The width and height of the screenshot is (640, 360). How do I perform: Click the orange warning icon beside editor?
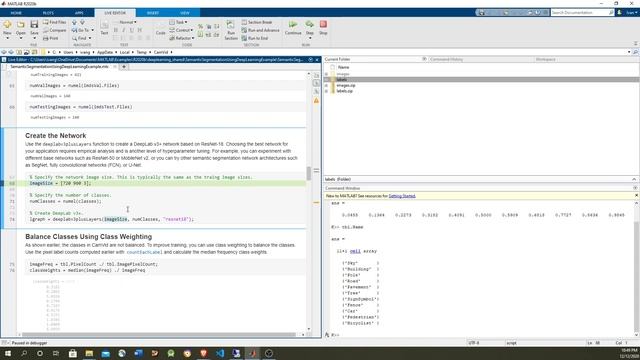(x=316, y=100)
